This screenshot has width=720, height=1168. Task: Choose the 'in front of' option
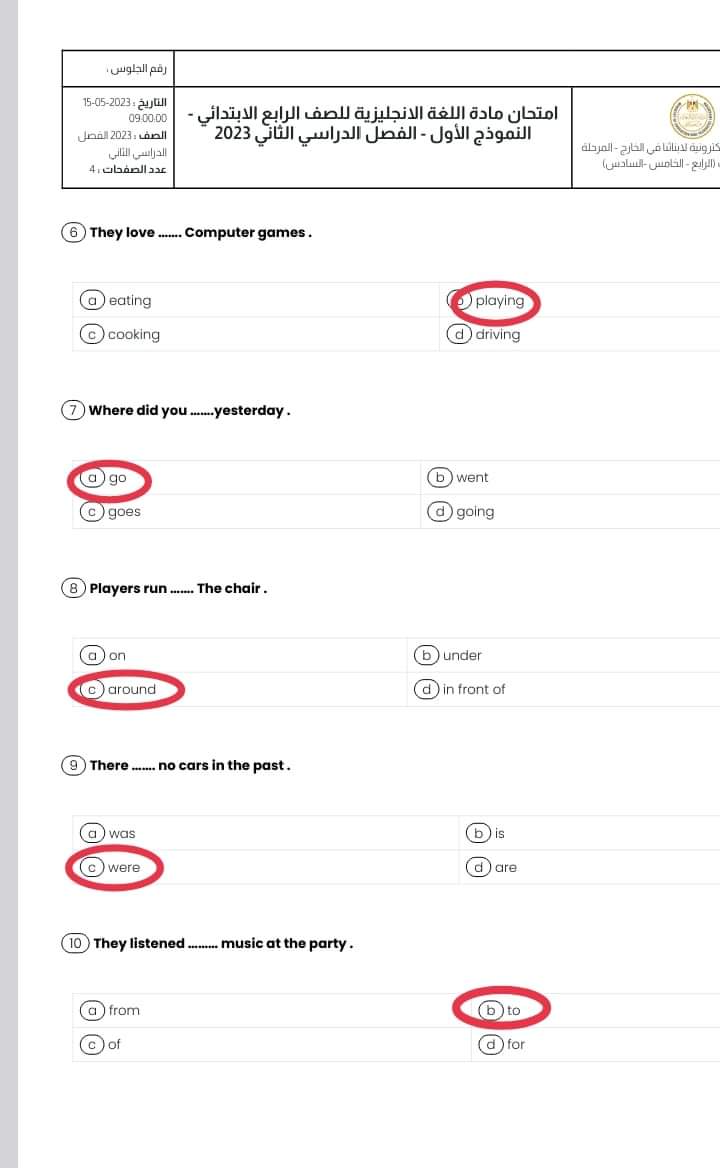pyautogui.click(x=473, y=689)
